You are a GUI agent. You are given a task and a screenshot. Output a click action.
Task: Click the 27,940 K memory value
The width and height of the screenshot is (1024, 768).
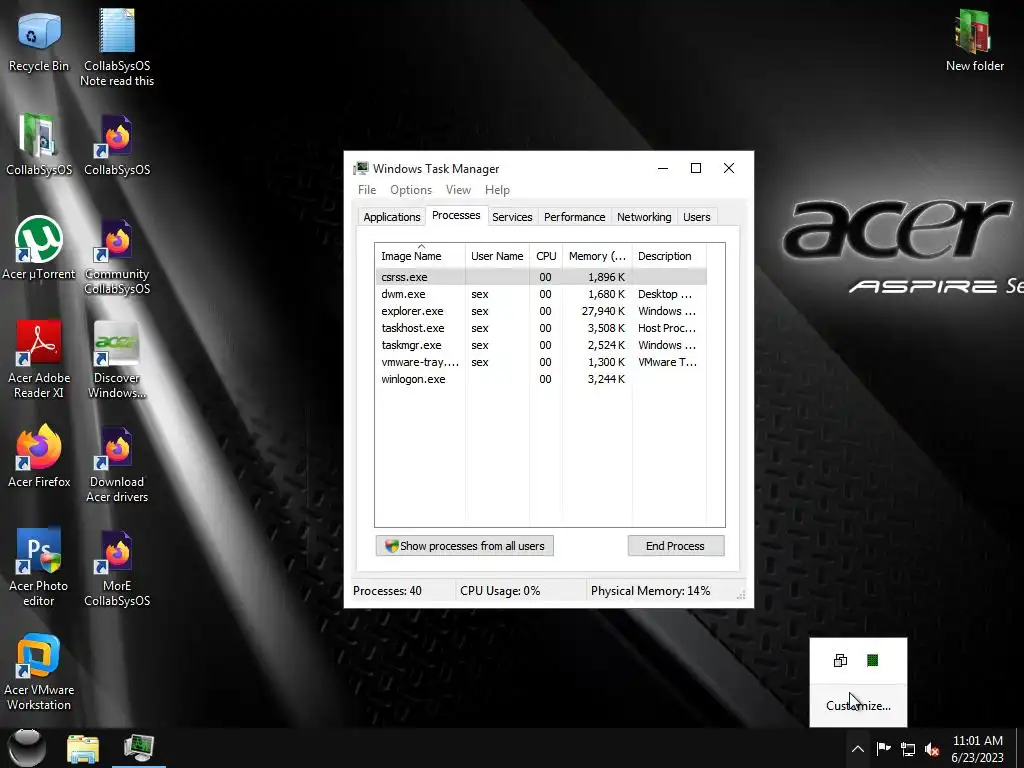click(x=603, y=311)
